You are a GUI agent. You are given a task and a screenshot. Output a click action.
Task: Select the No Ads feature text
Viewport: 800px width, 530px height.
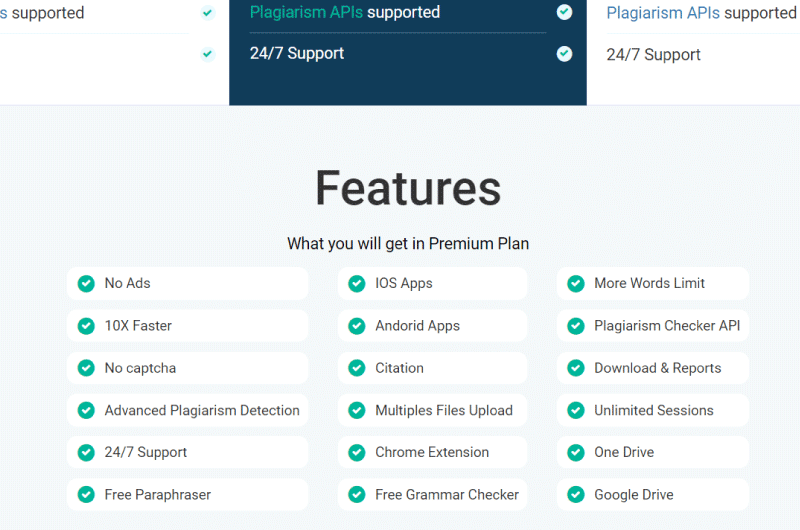(128, 283)
